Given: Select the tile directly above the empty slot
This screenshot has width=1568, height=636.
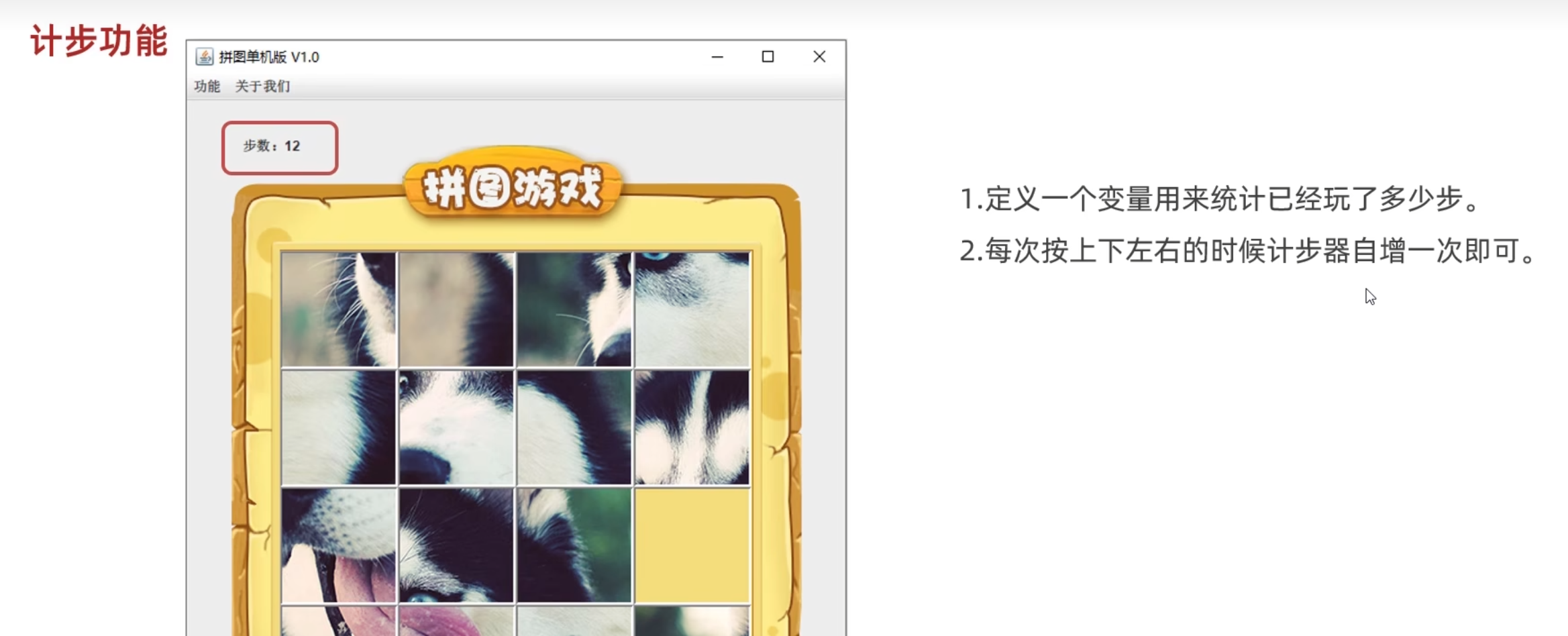Looking at the screenshot, I should [x=692, y=427].
